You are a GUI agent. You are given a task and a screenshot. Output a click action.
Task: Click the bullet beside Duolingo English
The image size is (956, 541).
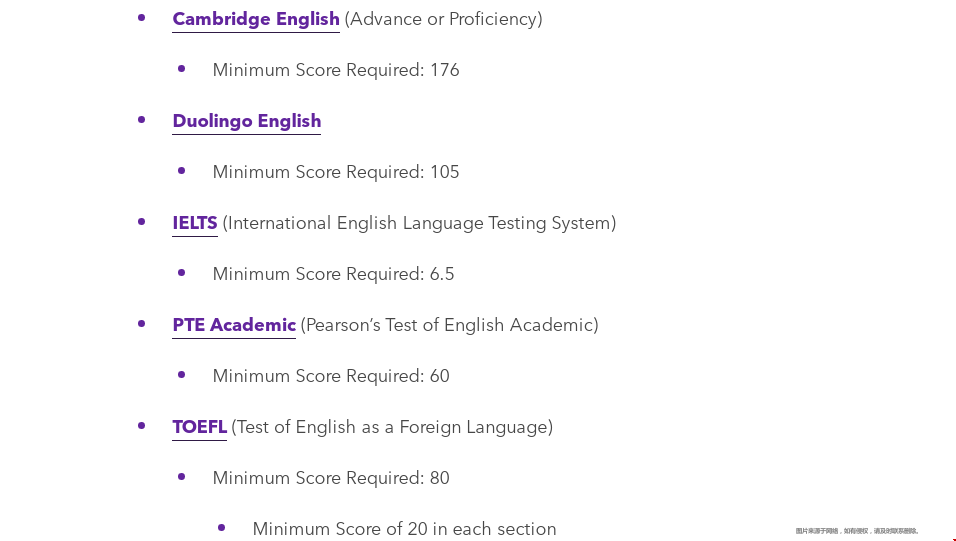click(x=141, y=120)
